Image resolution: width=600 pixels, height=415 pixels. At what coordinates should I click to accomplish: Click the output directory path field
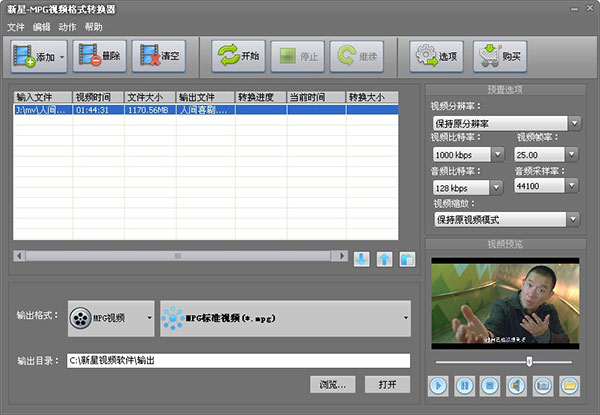point(238,360)
